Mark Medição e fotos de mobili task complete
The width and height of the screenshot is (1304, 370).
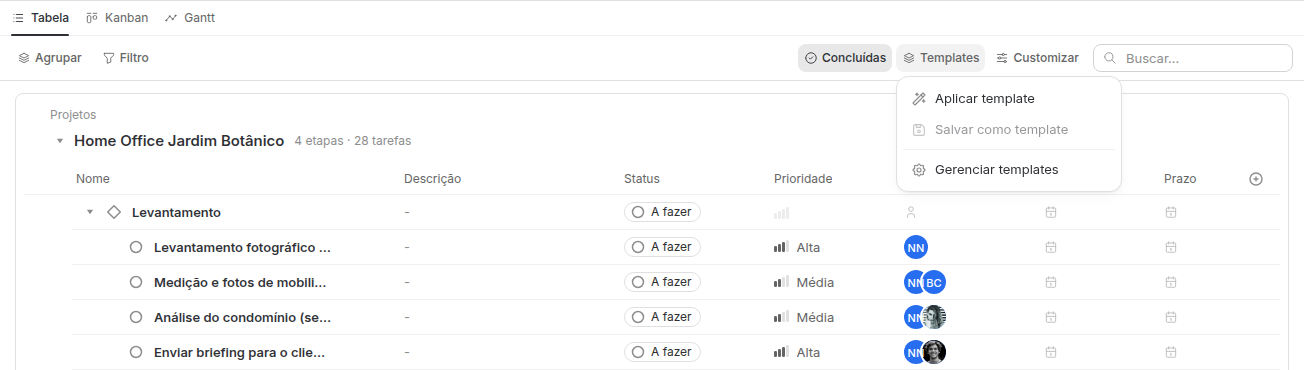point(136,282)
